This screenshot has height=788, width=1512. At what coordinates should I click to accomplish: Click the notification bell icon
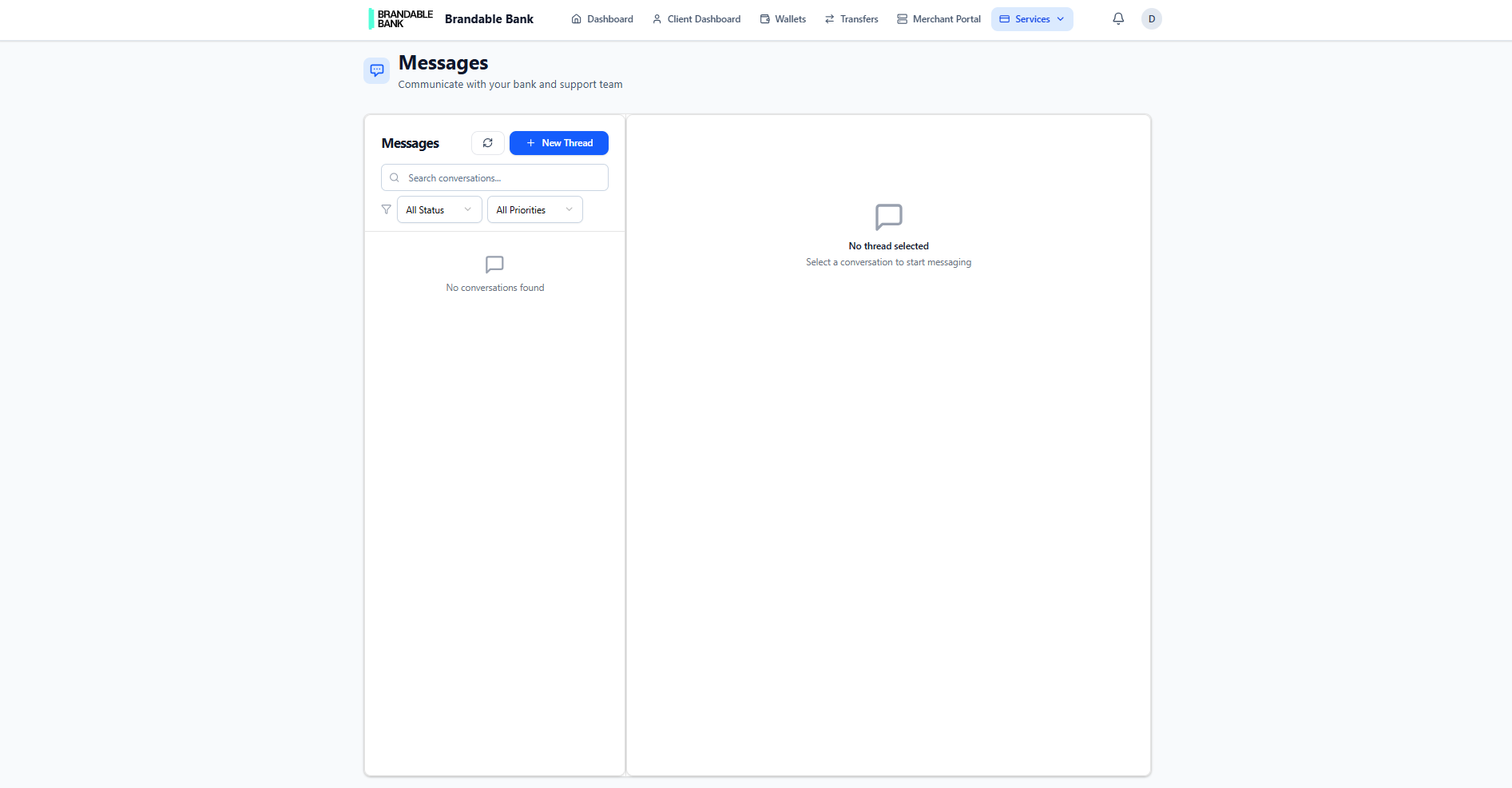(1118, 19)
